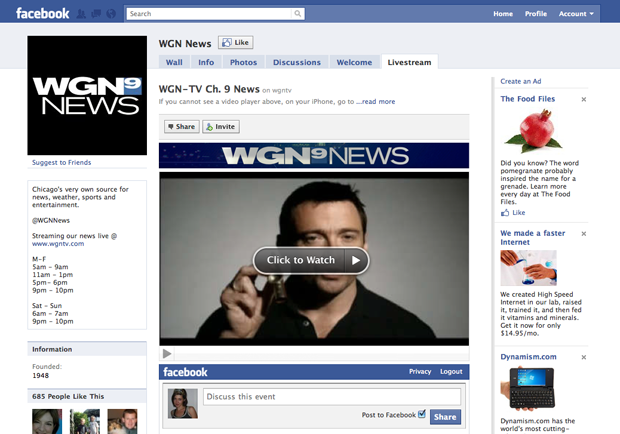Click the Share button above the video
The height and width of the screenshot is (434, 620).
coord(181,126)
